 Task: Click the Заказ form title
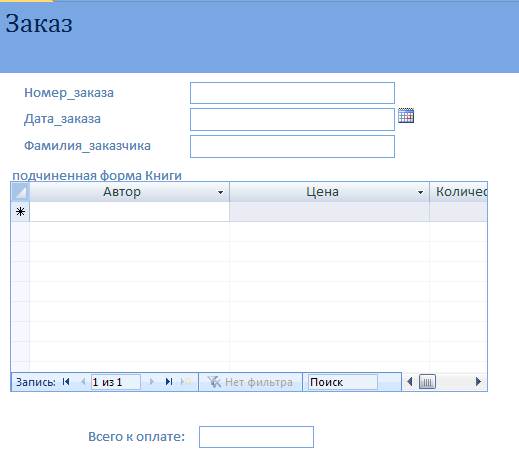click(39, 23)
